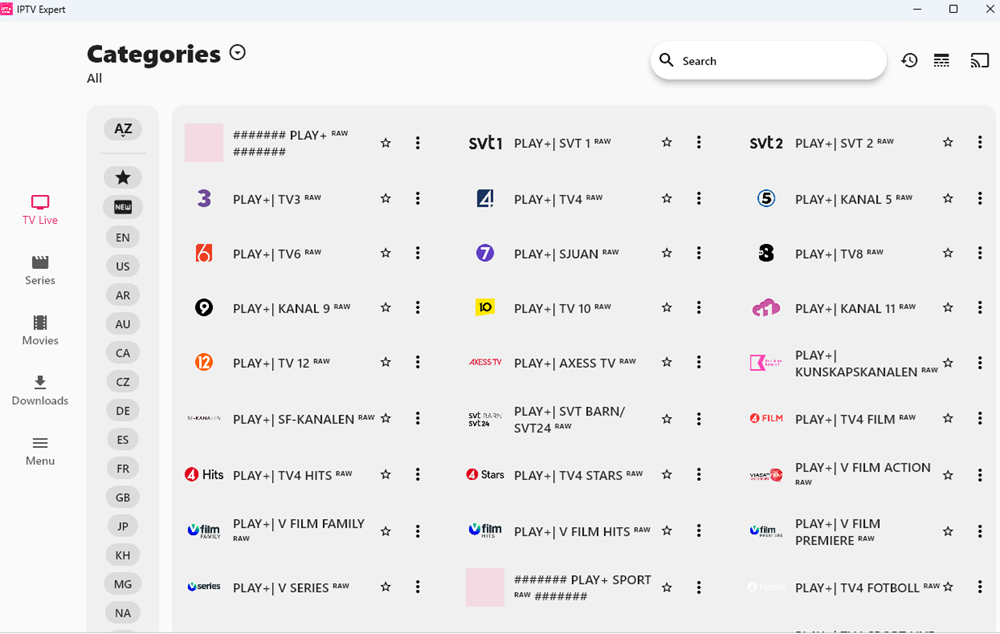Favorite PLAY+| KANAL 5 channel

948,198
